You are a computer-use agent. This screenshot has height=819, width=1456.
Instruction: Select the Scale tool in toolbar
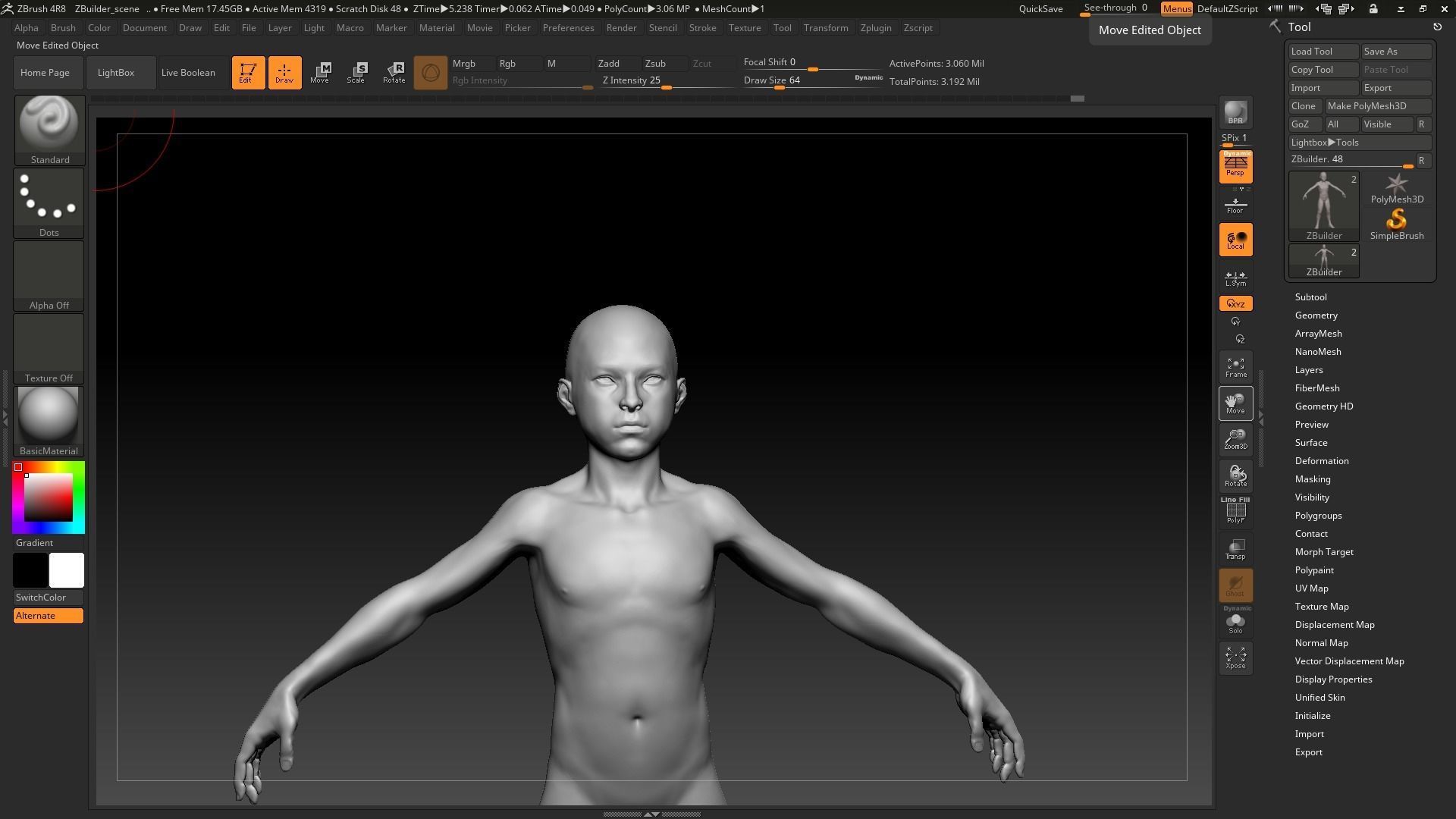point(356,71)
